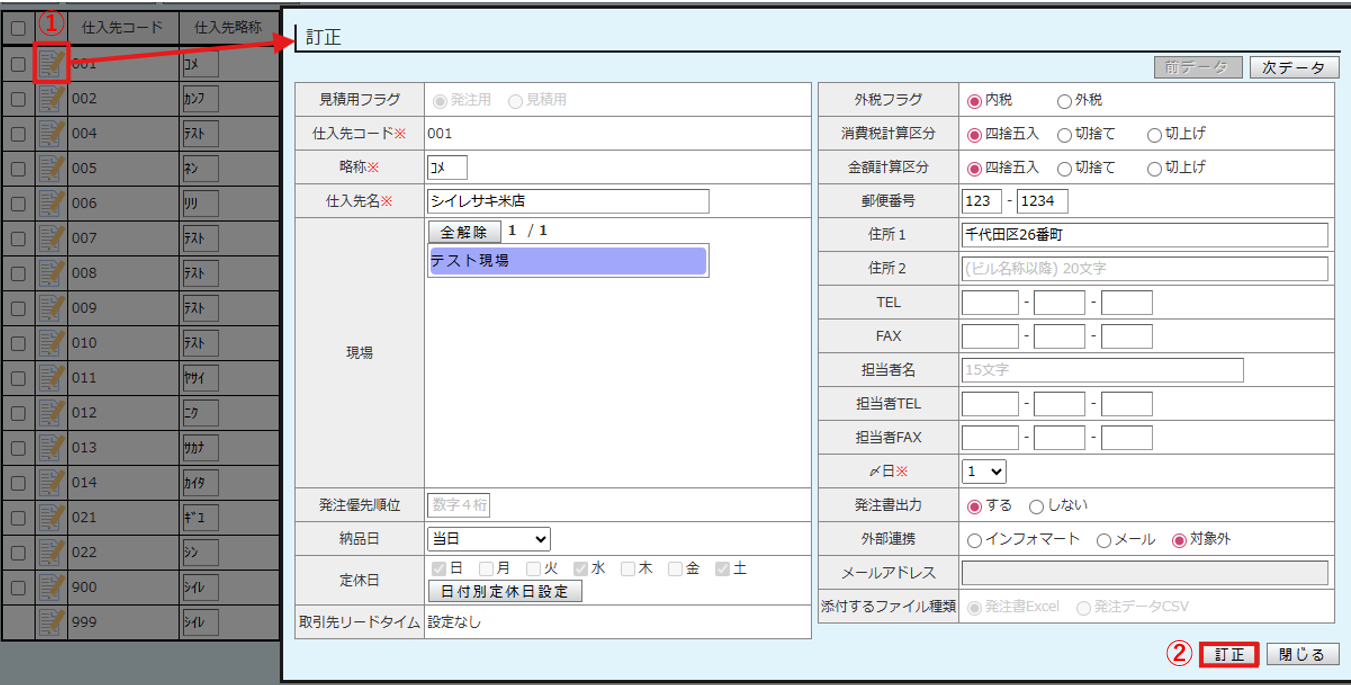Open edit form for supplier 010
The image size is (1351, 685).
point(50,343)
